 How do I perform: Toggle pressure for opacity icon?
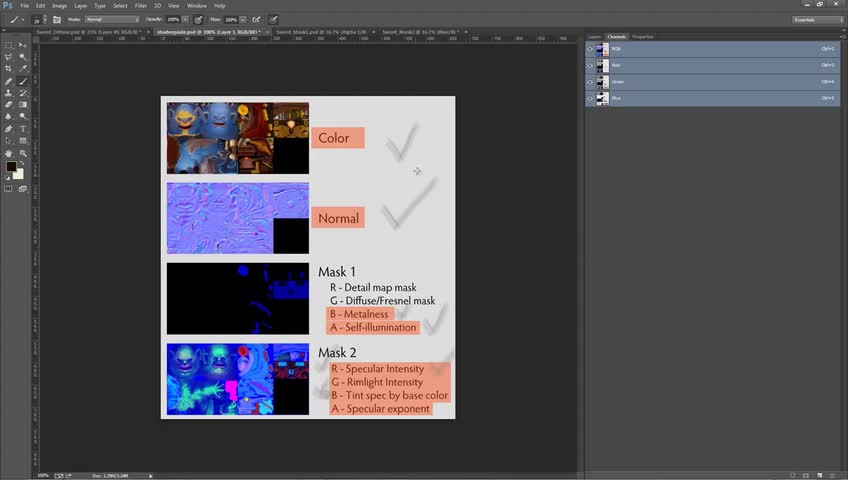(x=198, y=19)
